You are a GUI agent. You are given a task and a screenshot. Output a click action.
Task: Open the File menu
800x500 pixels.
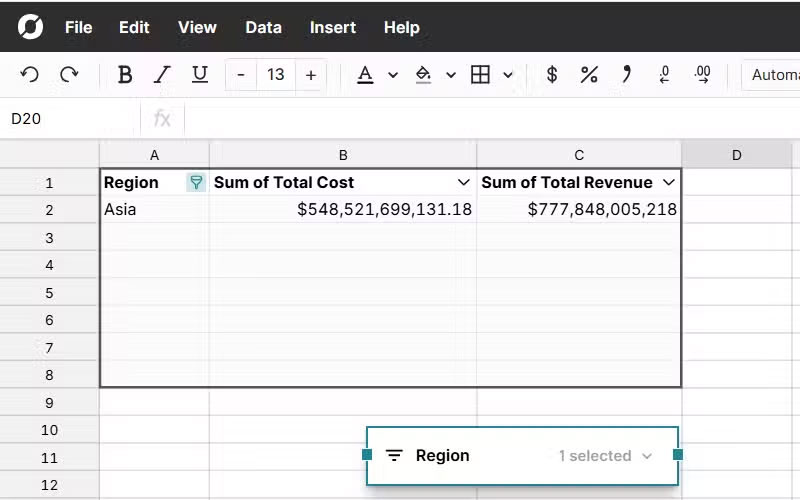(79, 27)
